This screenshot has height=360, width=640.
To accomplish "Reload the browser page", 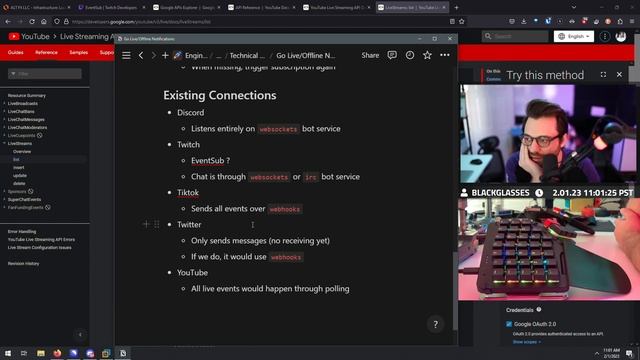I will pos(32,21).
